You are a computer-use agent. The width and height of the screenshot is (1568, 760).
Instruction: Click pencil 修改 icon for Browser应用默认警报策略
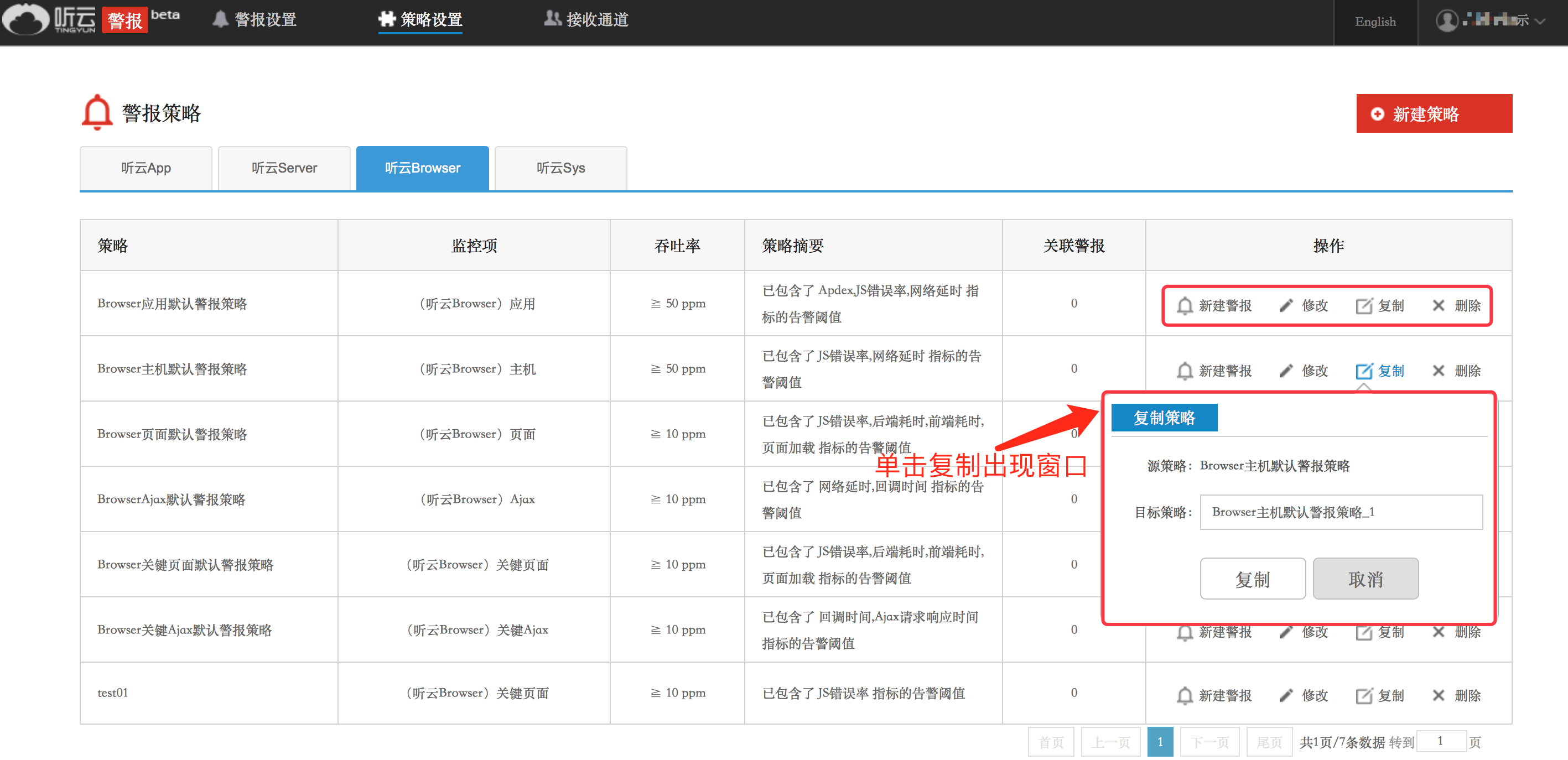[x=1286, y=305]
